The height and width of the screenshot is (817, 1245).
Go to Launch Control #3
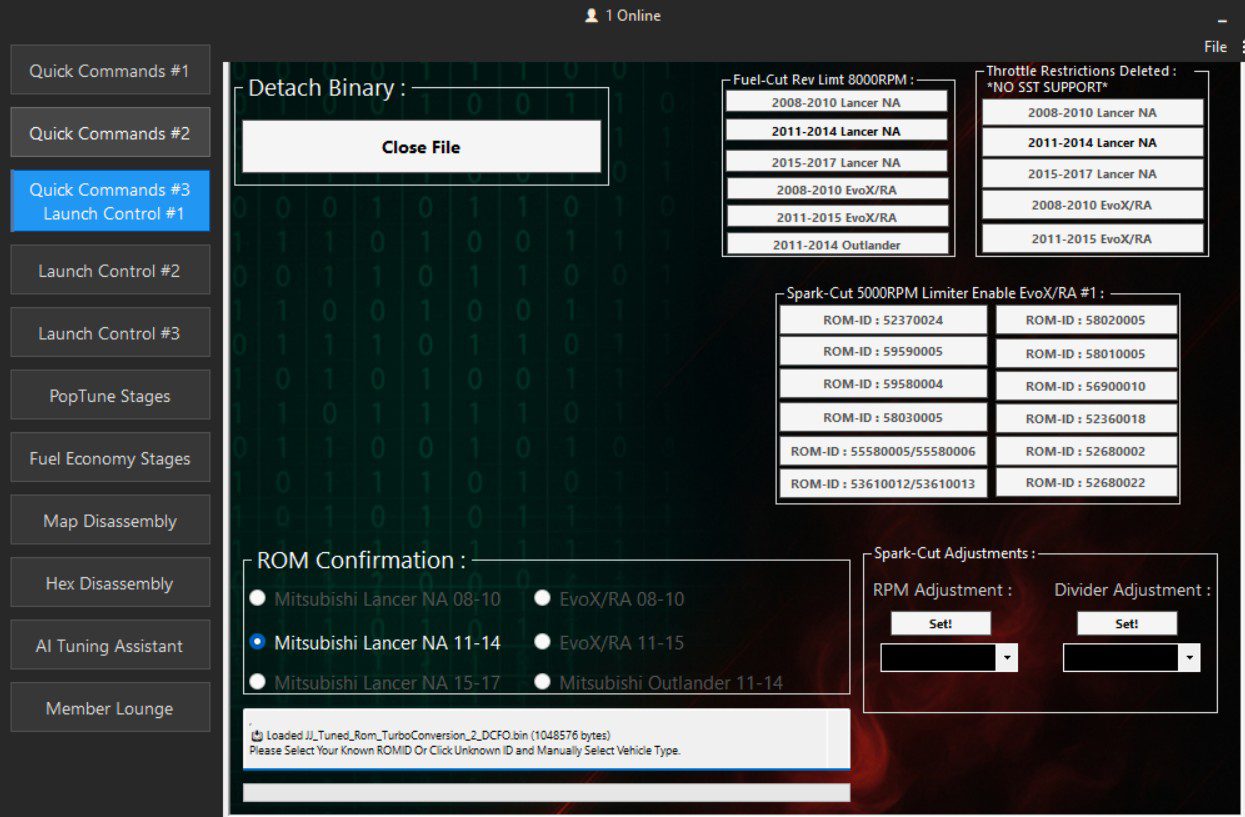point(110,333)
